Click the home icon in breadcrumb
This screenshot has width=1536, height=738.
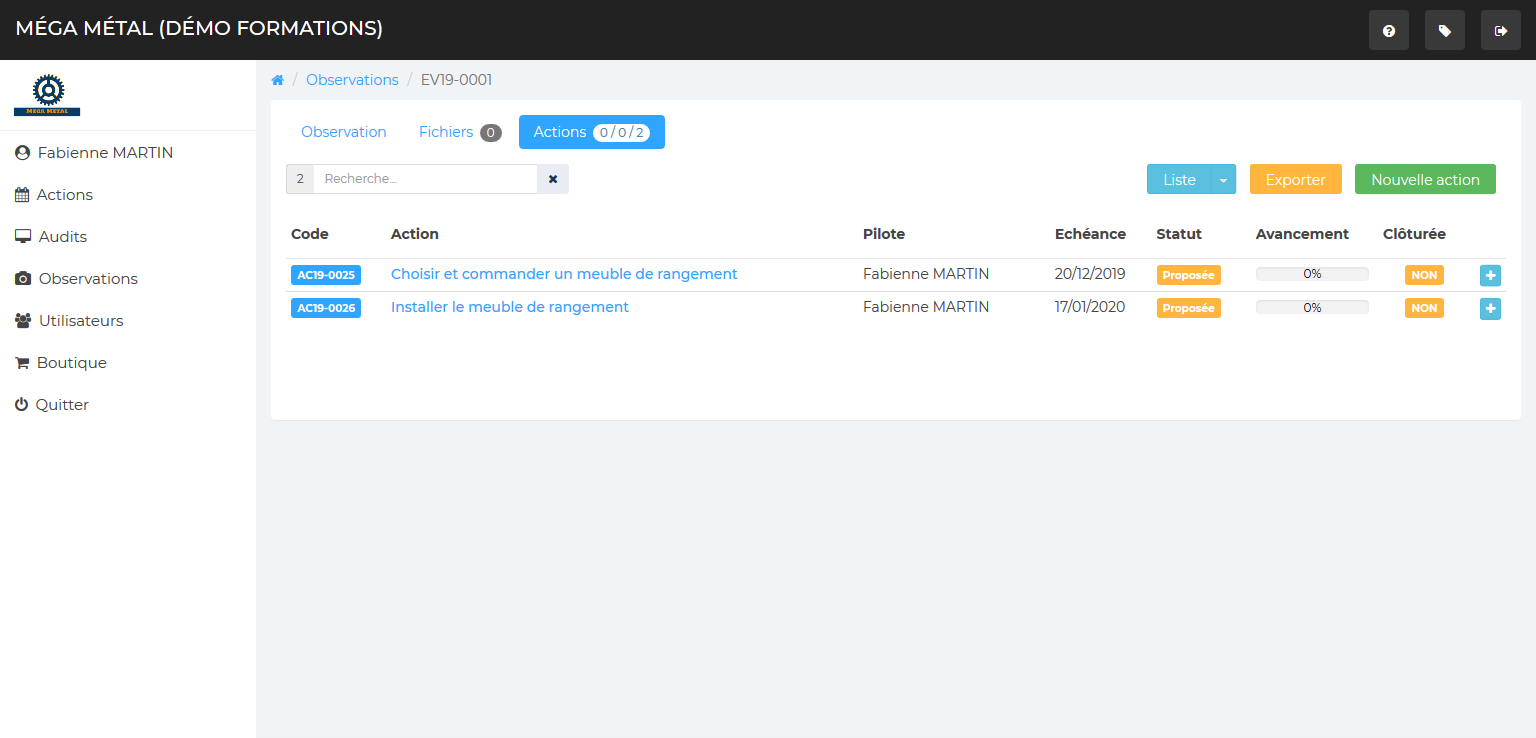click(278, 80)
